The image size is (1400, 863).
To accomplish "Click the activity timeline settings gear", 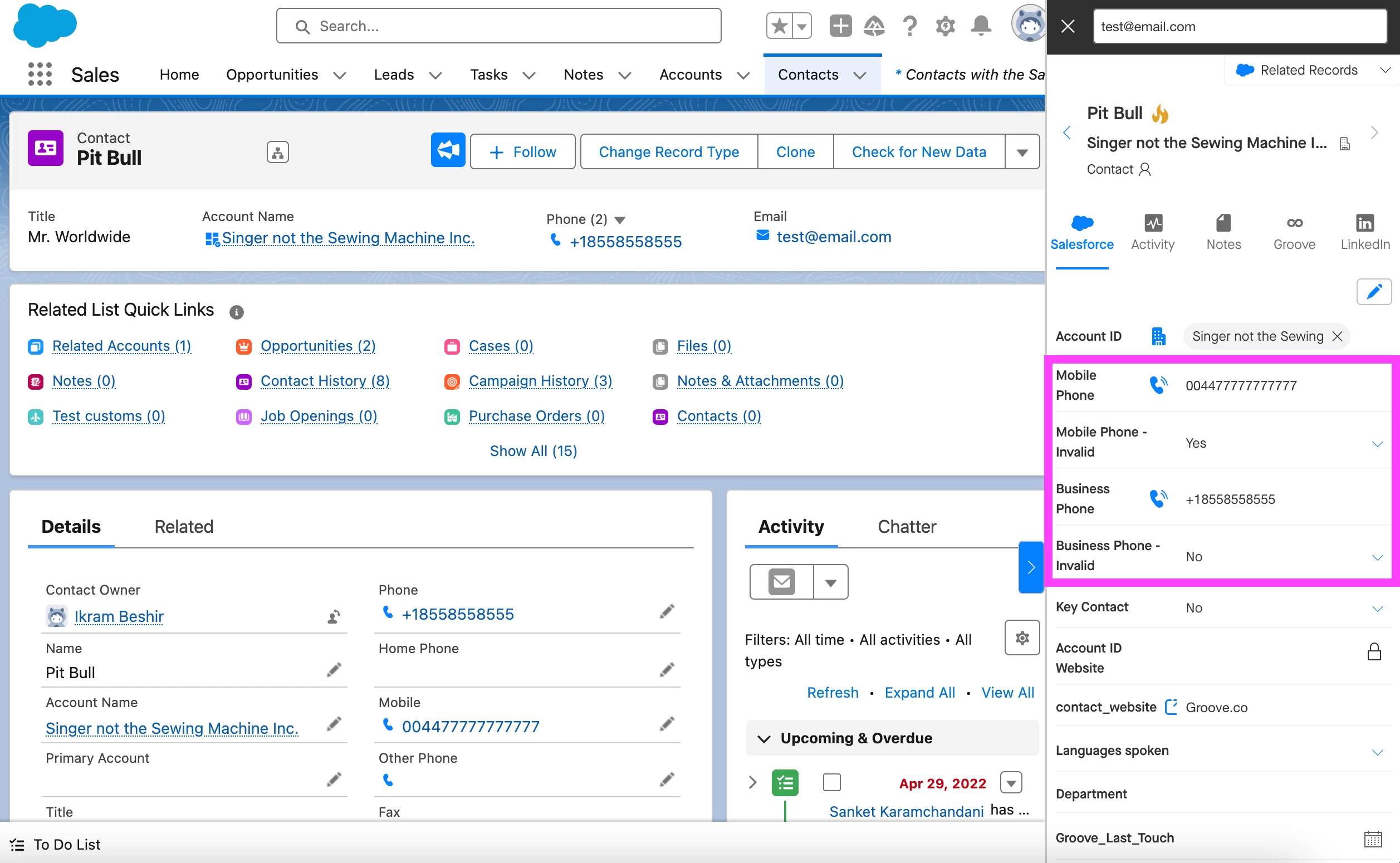I will point(1022,638).
